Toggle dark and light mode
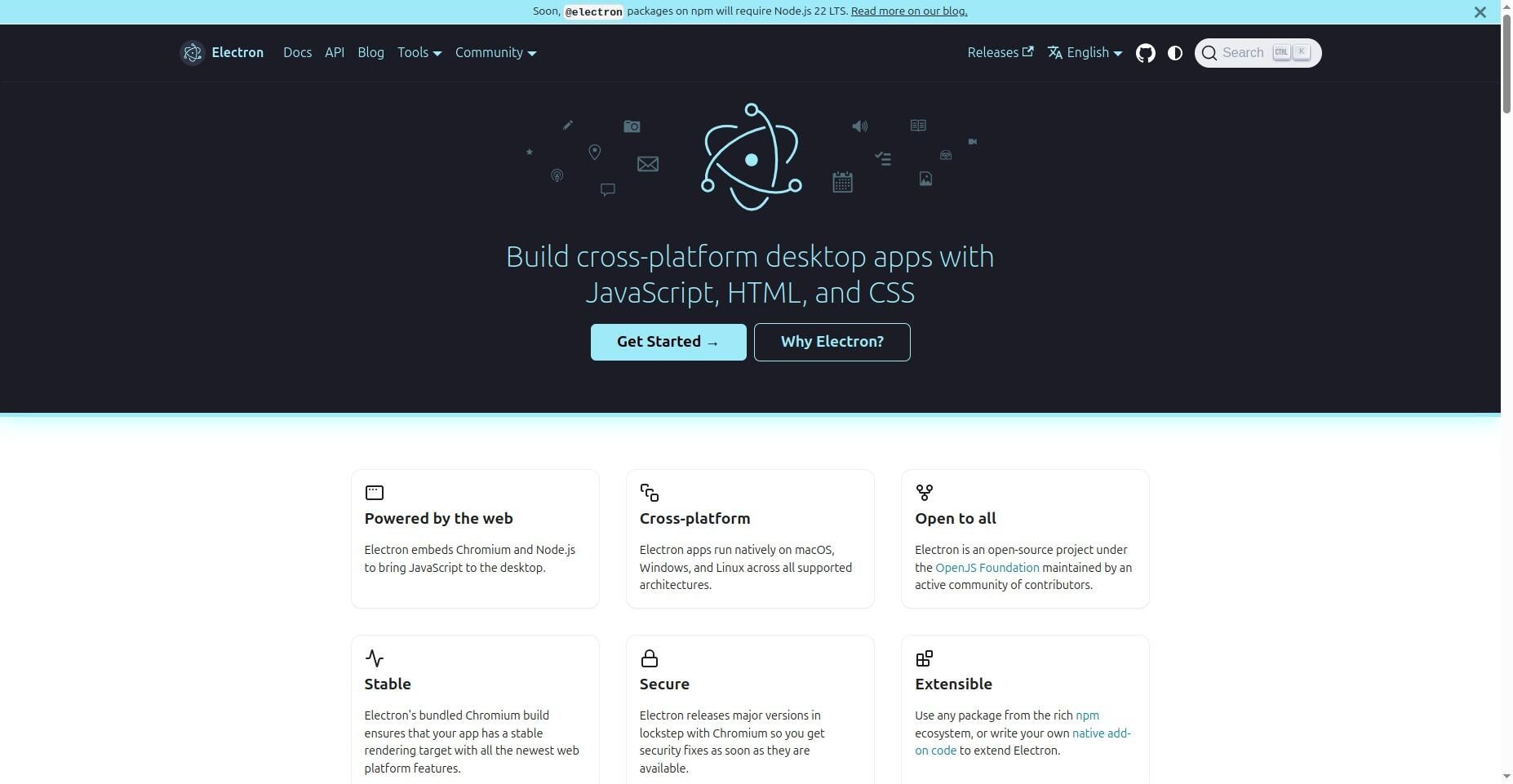1513x784 pixels. tap(1175, 53)
